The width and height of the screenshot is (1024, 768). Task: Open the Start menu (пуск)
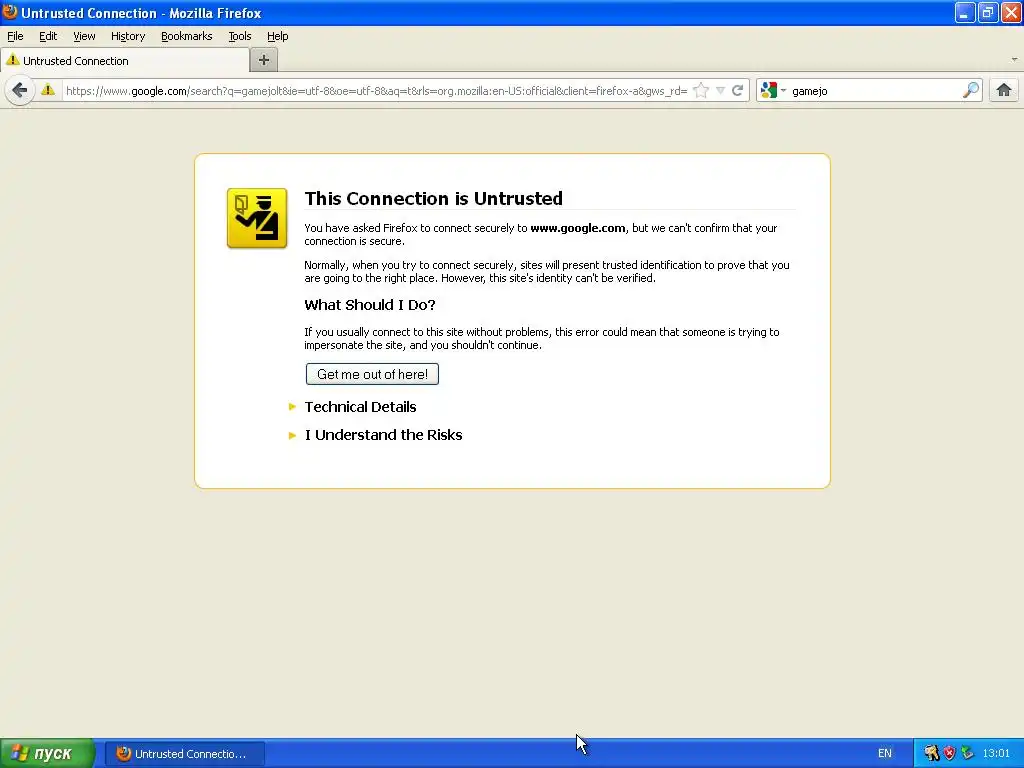tap(47, 753)
